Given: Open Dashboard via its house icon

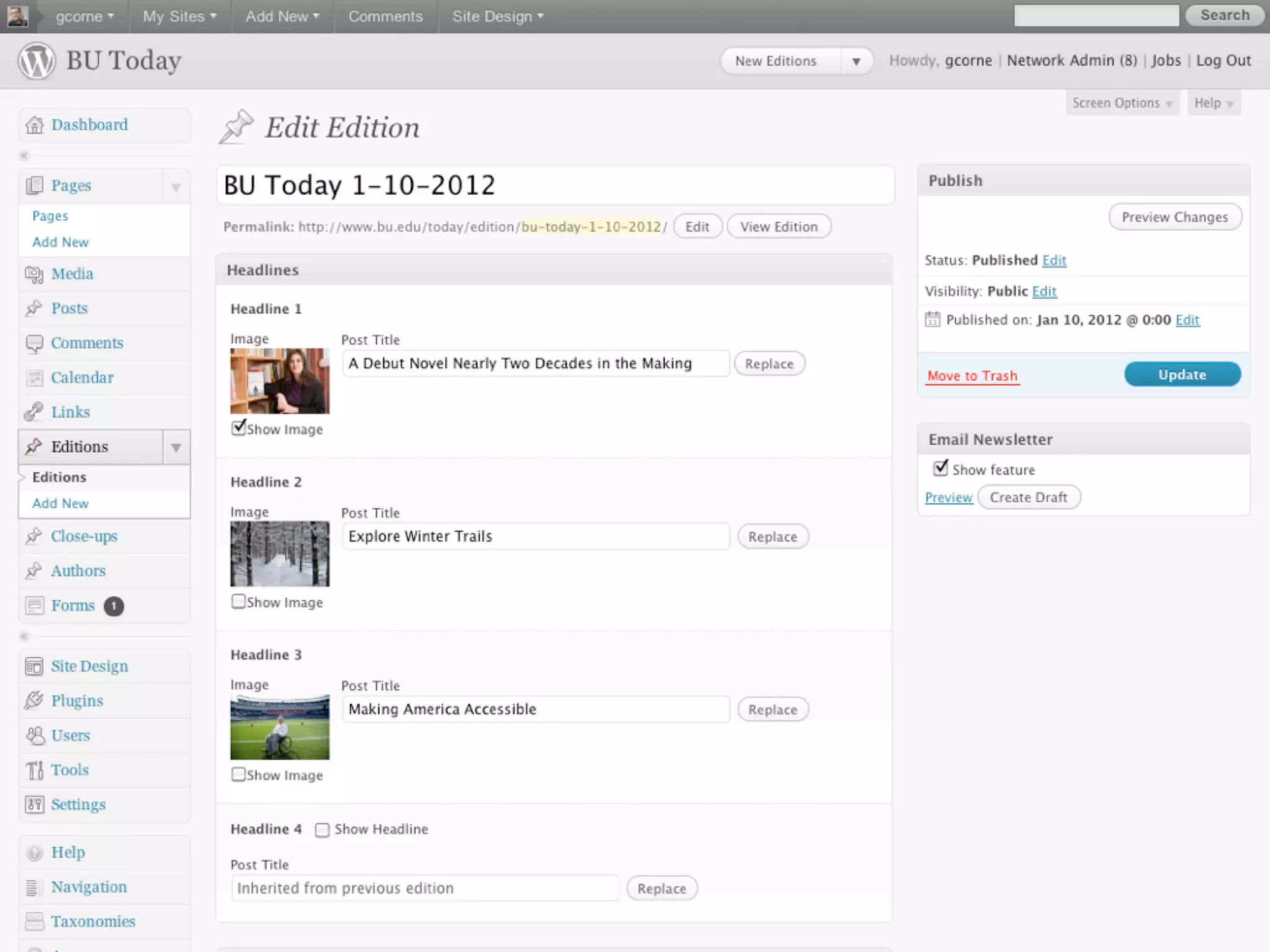Looking at the screenshot, I should coord(35,125).
